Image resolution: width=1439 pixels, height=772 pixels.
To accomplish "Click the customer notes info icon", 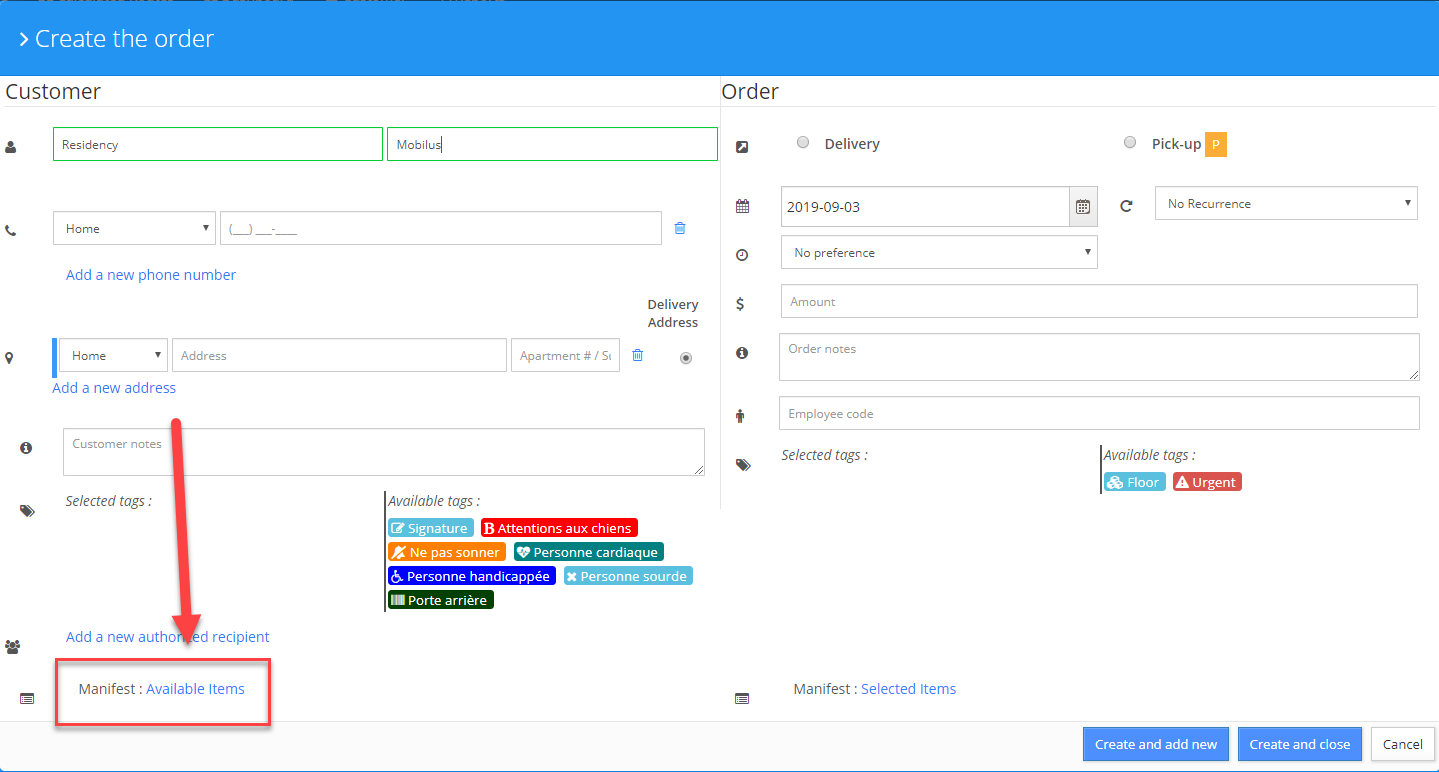I will pos(27,448).
